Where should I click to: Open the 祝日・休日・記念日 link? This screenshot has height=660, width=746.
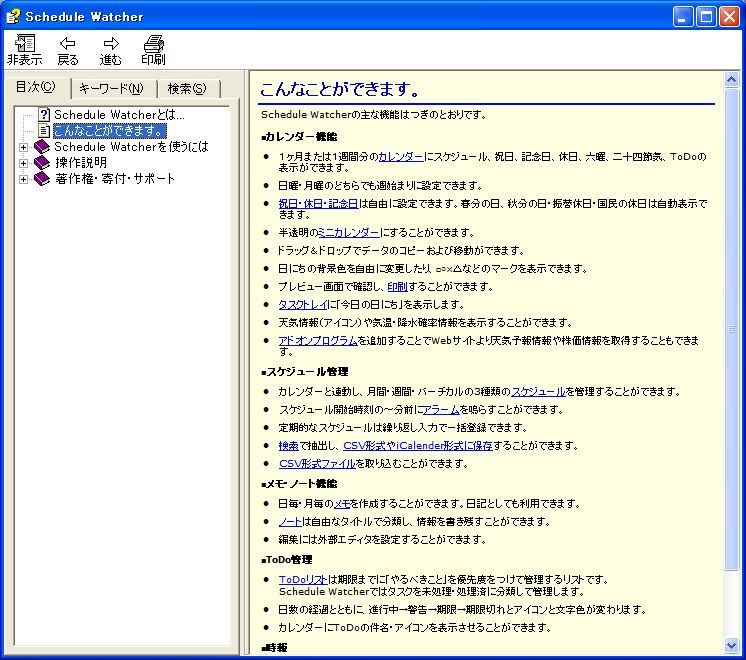(318, 204)
